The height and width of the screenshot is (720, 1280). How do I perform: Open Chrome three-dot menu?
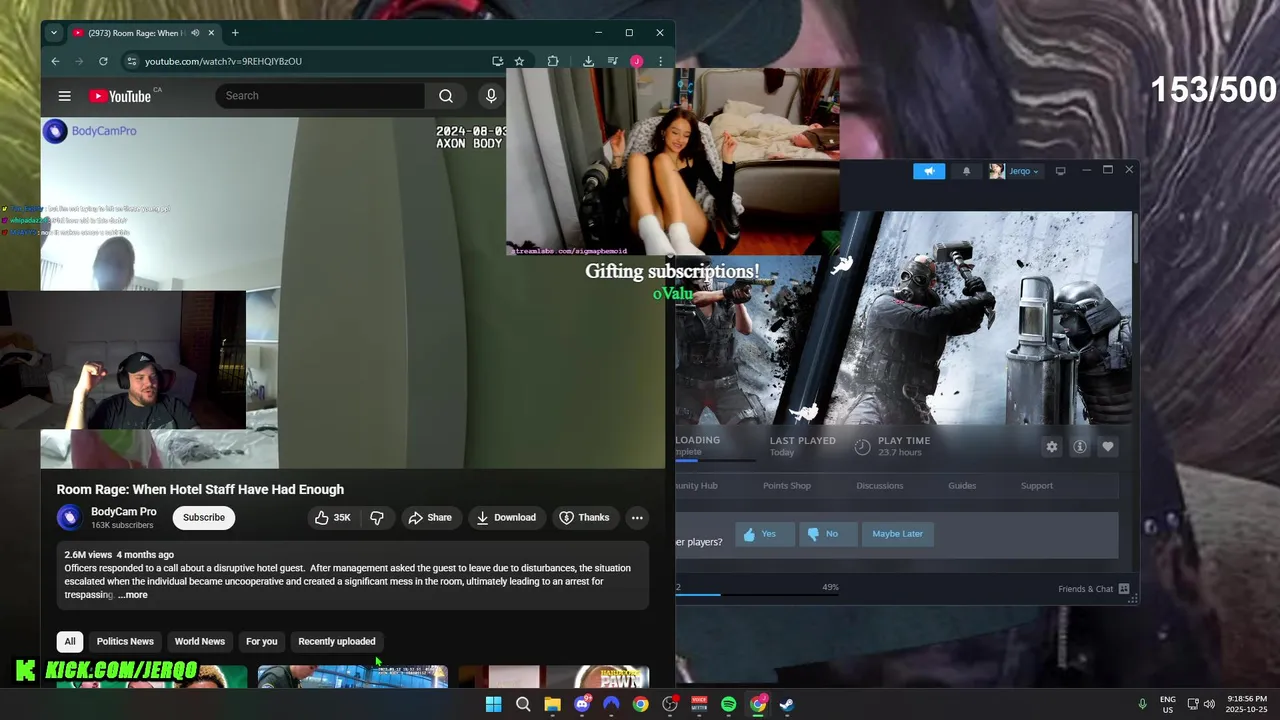pyautogui.click(x=660, y=61)
